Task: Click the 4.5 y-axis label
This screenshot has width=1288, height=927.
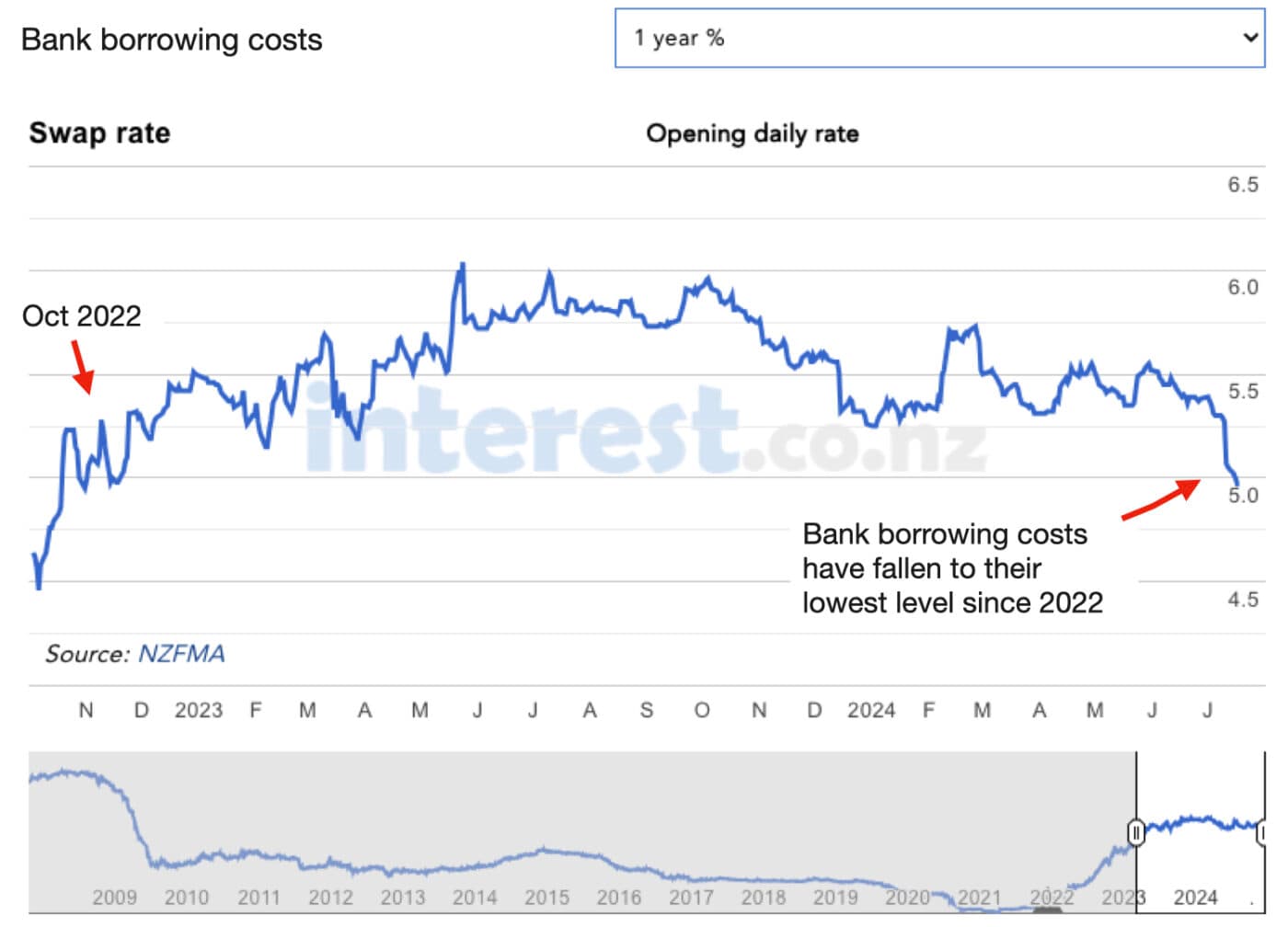Action: tap(1242, 600)
